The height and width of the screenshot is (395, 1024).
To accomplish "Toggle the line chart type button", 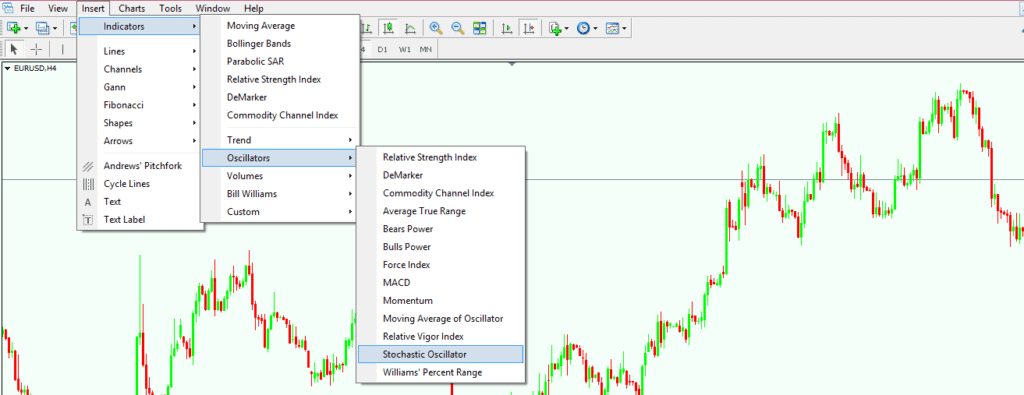I will tap(411, 28).
